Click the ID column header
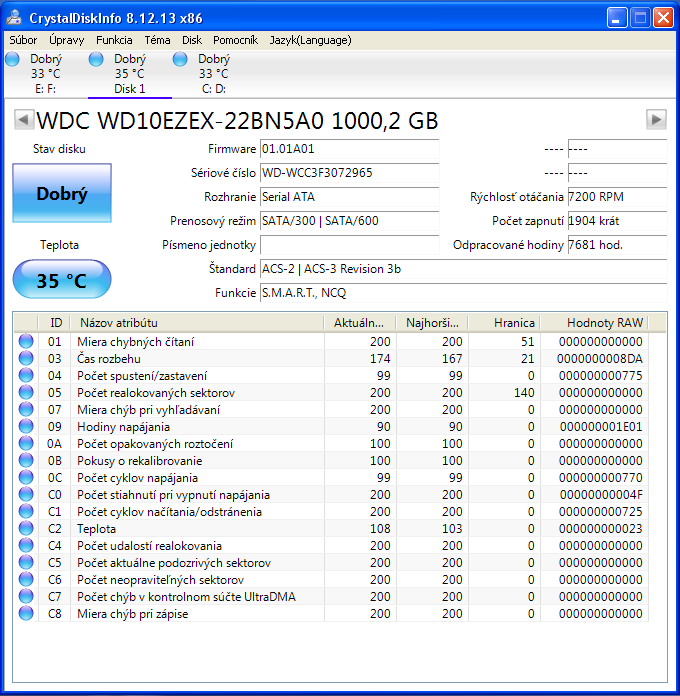680x696 pixels. point(55,323)
